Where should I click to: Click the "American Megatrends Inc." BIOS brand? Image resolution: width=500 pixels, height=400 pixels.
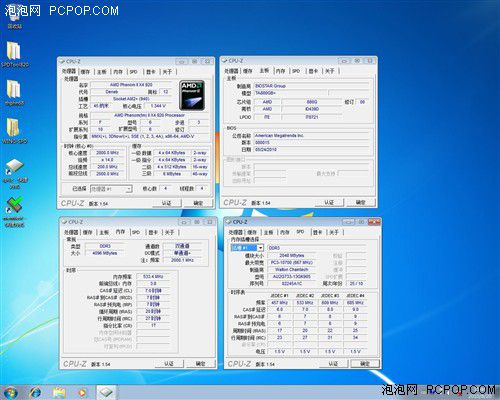coord(312,136)
